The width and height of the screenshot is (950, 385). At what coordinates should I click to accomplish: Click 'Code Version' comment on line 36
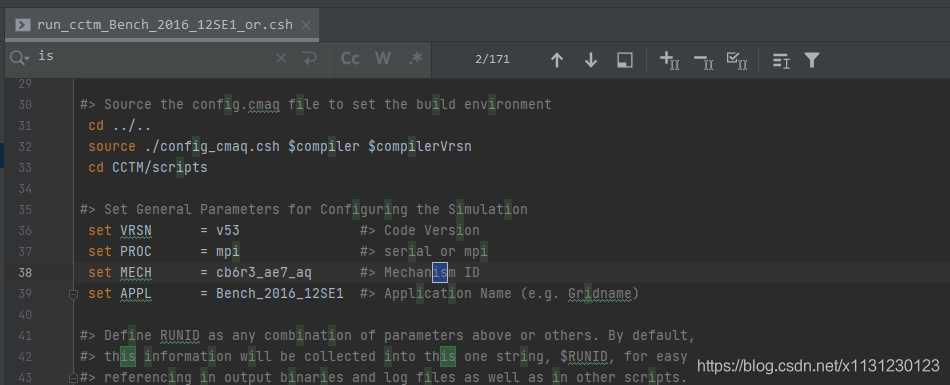tap(431, 230)
